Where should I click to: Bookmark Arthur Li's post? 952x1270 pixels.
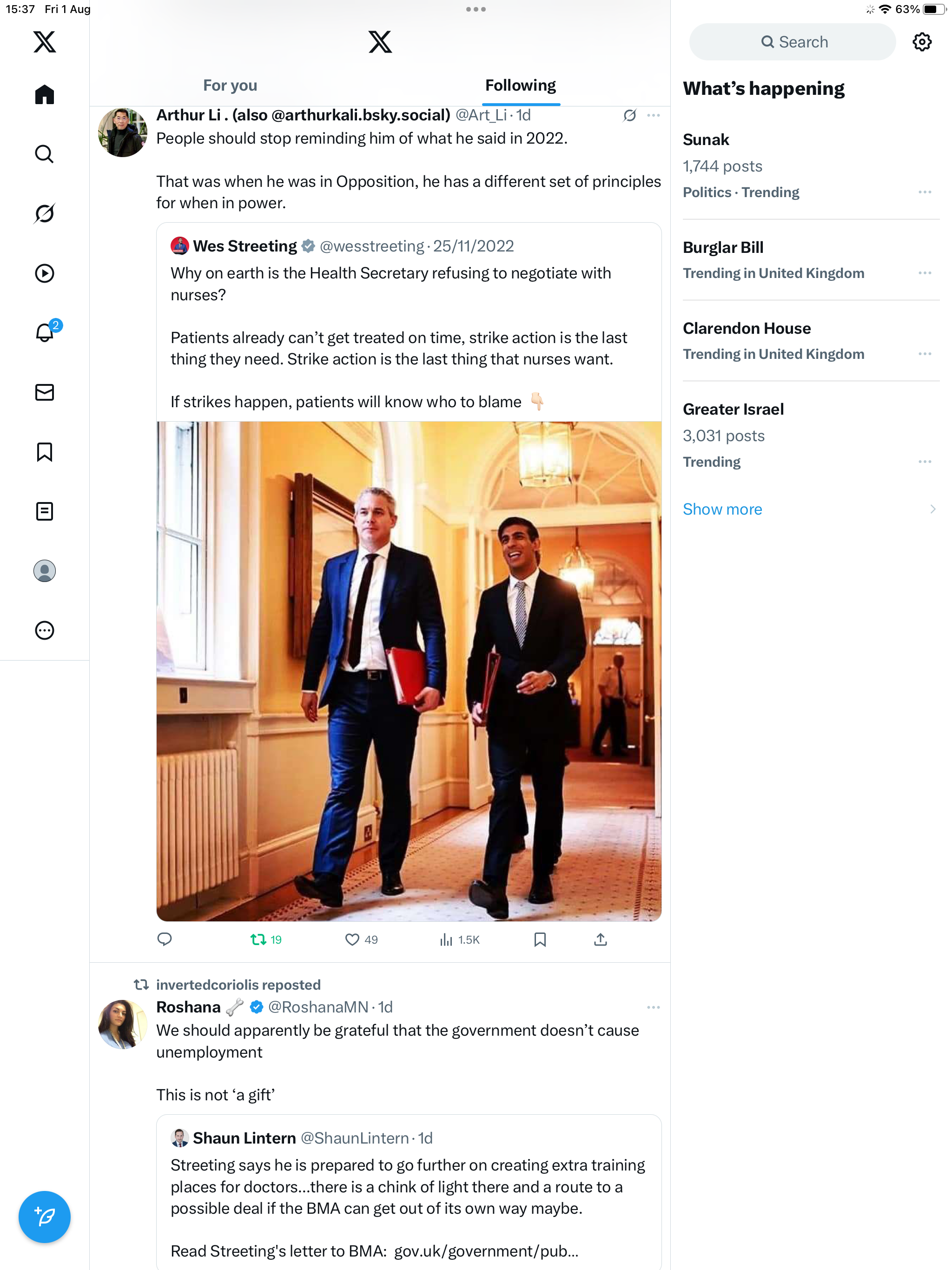(x=540, y=939)
